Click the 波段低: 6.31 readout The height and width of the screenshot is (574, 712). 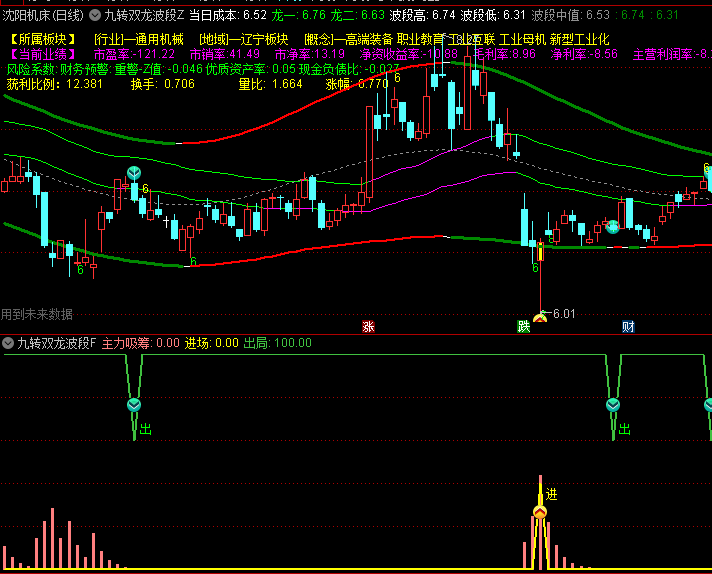click(493, 15)
